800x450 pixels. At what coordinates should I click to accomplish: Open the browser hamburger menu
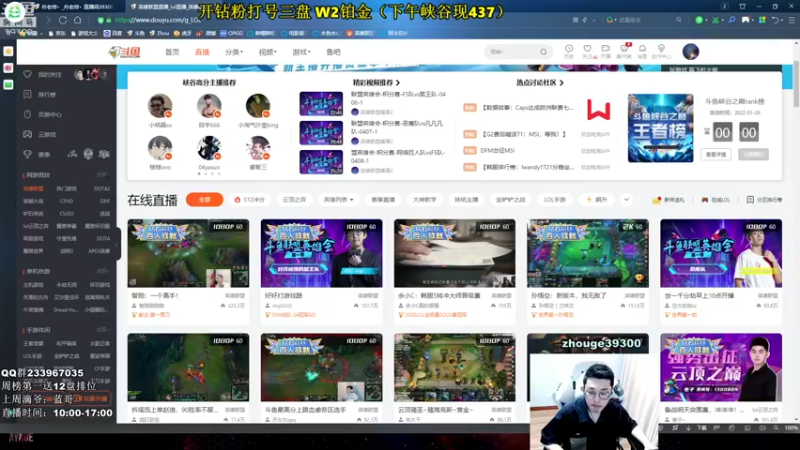(791, 20)
